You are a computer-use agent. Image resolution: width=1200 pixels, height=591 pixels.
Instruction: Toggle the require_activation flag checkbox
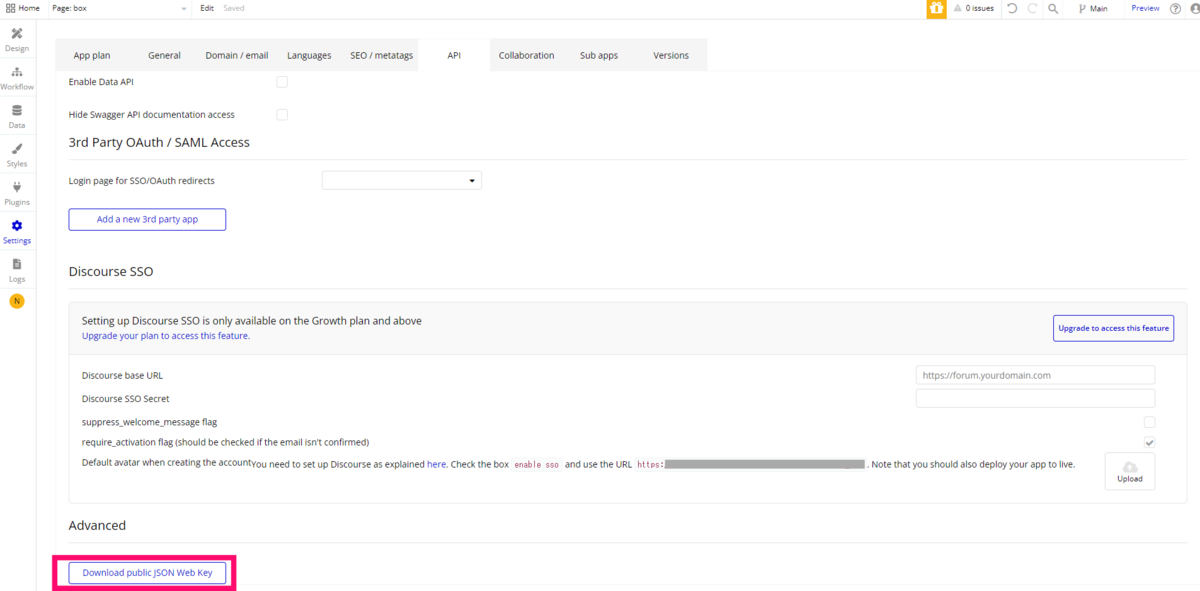(1150, 442)
